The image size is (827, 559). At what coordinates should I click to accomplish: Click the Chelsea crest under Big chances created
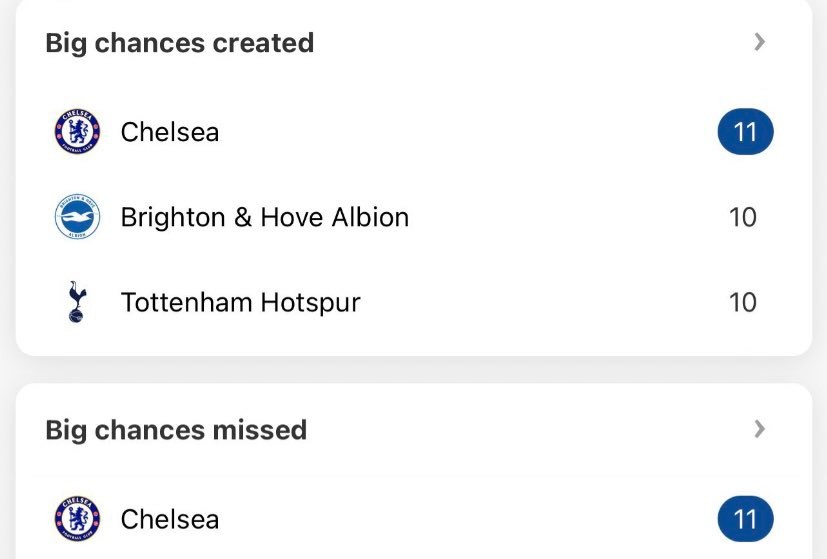[x=77, y=132]
